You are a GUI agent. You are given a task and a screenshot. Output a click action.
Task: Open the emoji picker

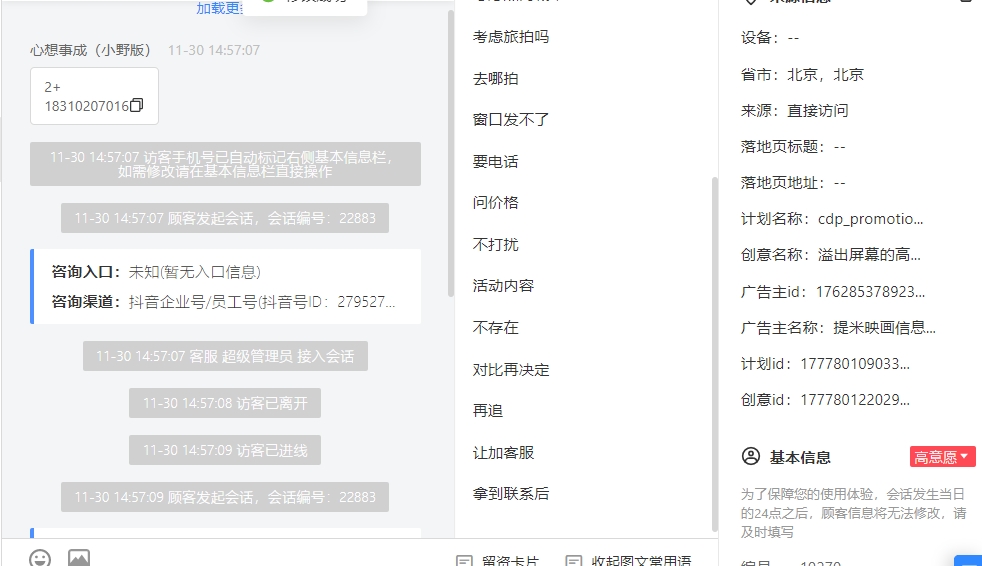(40, 558)
